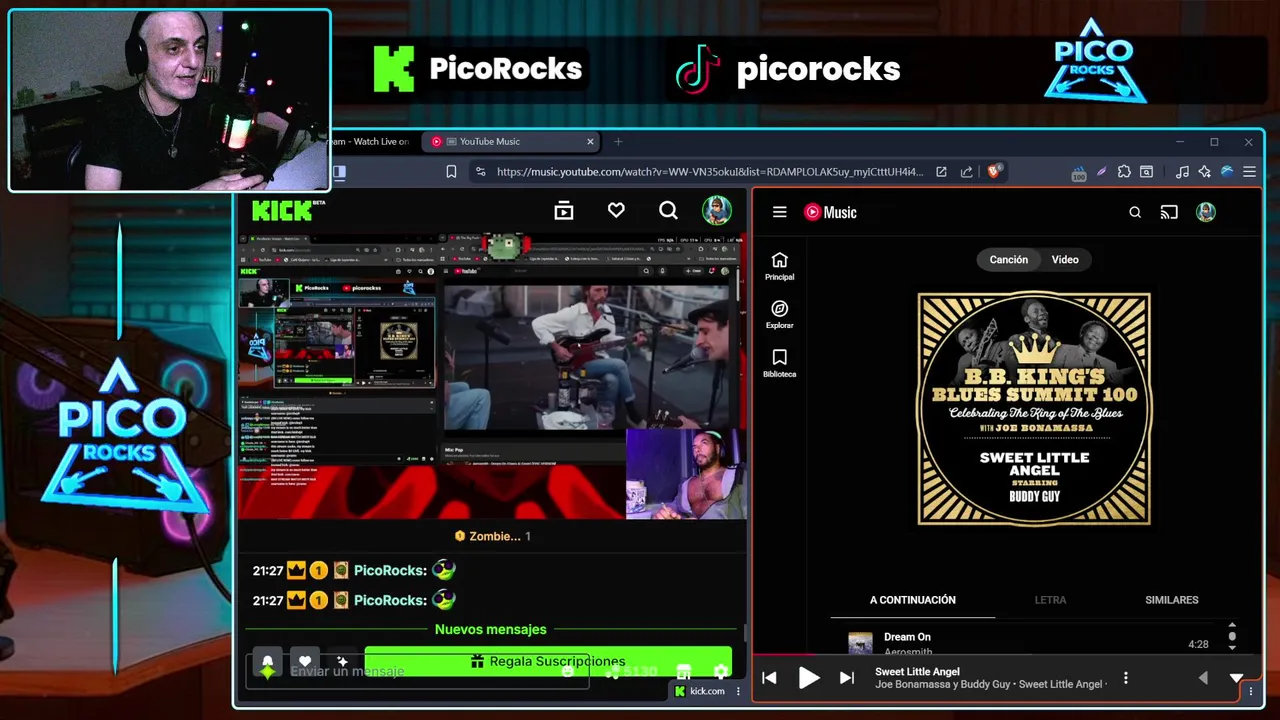Click the cast to device icon

pyautogui.click(x=1169, y=212)
